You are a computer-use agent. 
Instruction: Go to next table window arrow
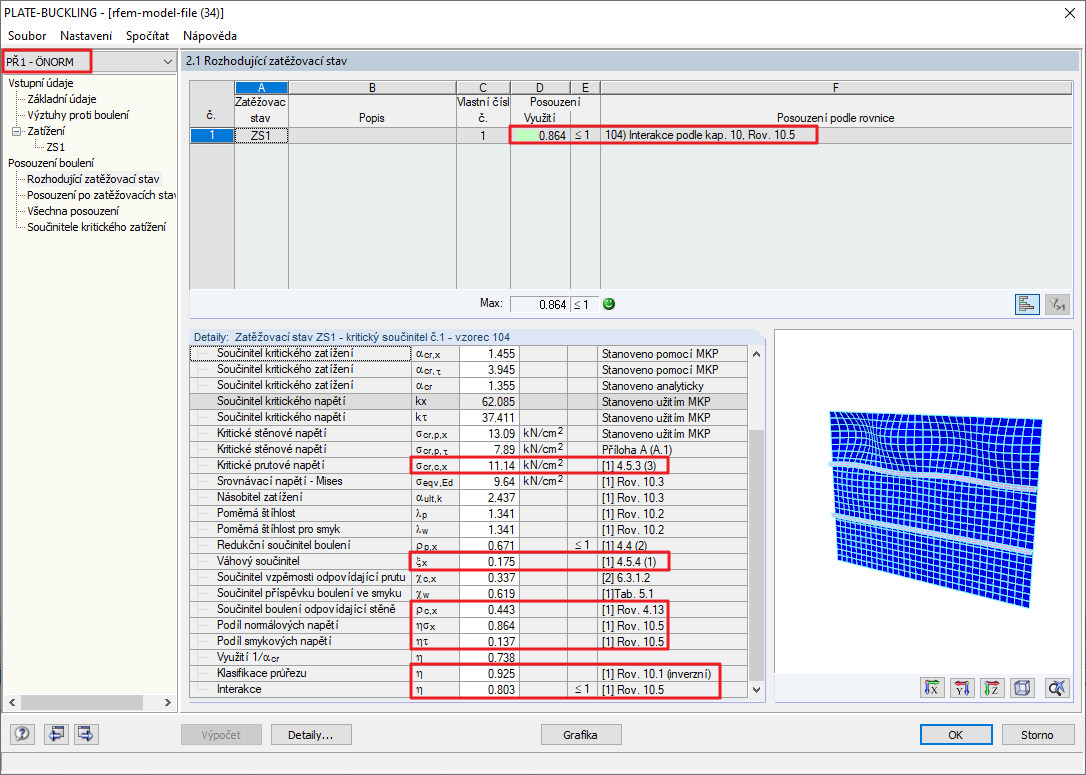[x=87, y=734]
